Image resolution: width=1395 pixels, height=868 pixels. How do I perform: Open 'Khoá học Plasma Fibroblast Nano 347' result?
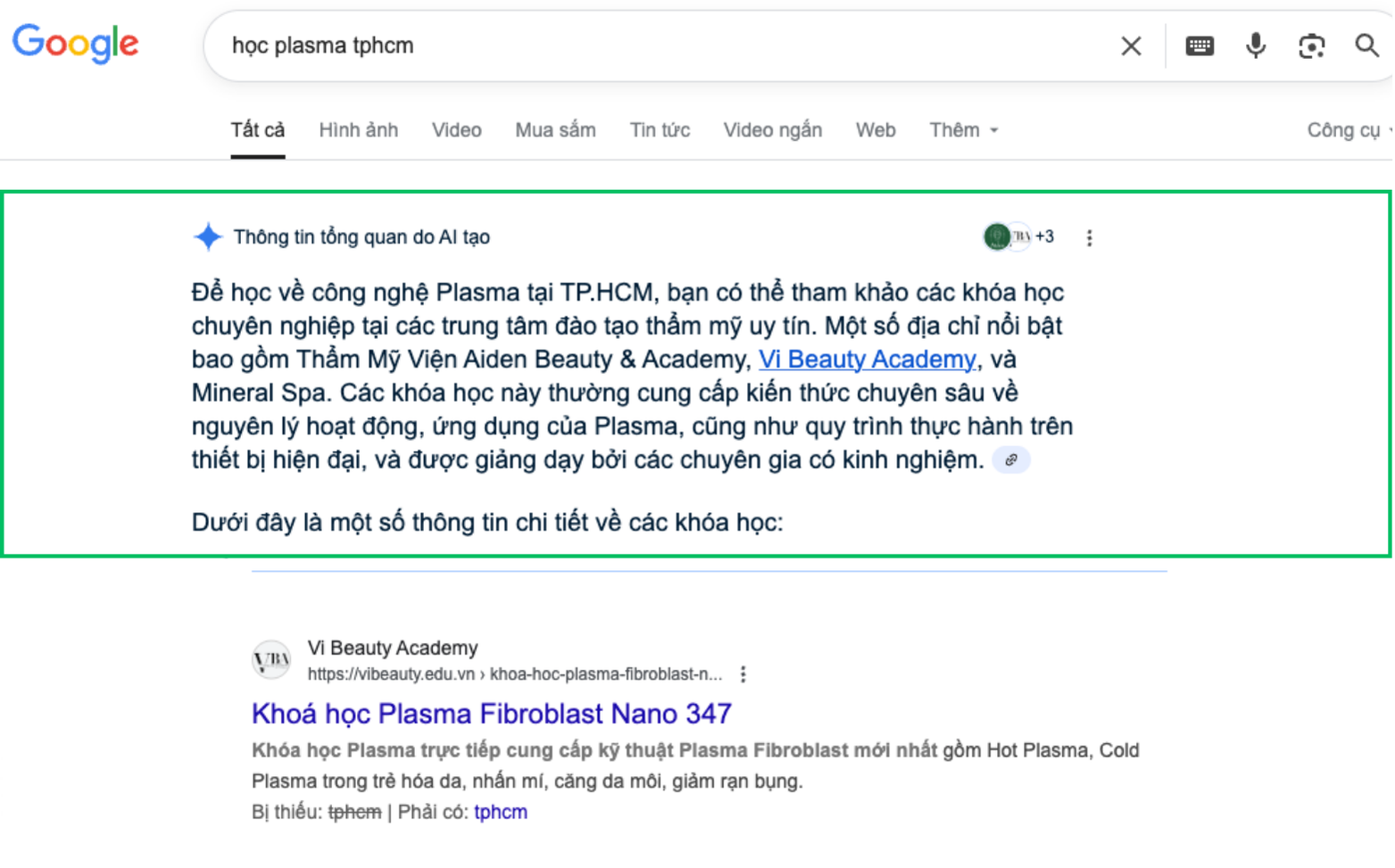tap(492, 714)
